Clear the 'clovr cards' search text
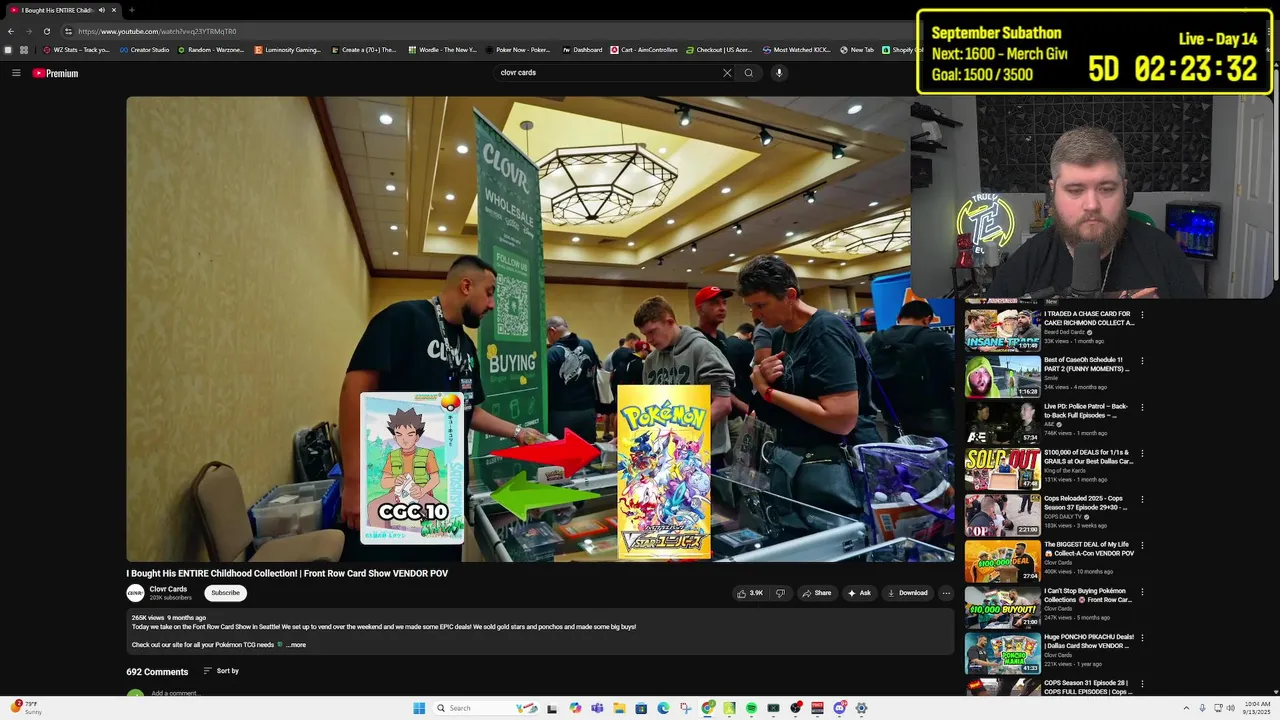1280x720 pixels. [727, 73]
